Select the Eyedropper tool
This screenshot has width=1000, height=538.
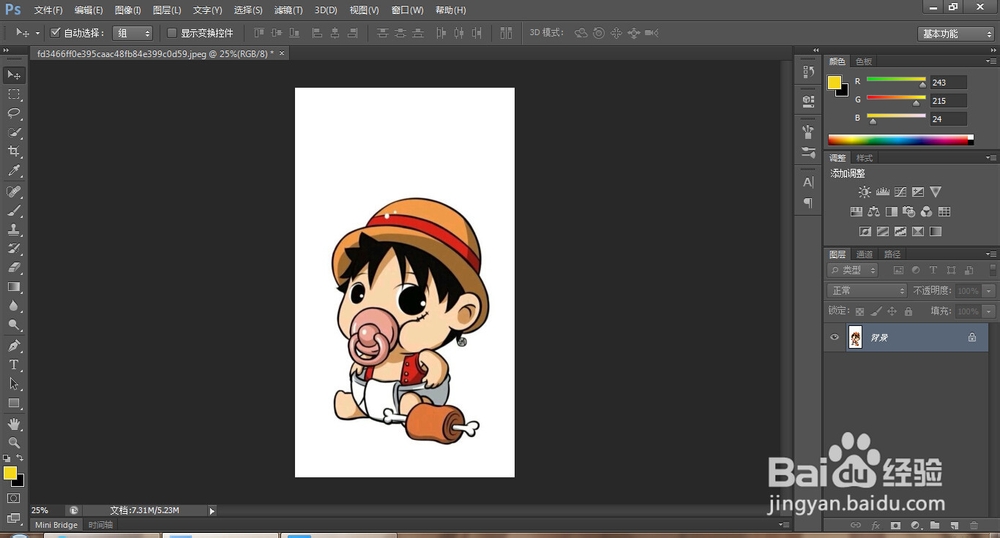pyautogui.click(x=13, y=171)
